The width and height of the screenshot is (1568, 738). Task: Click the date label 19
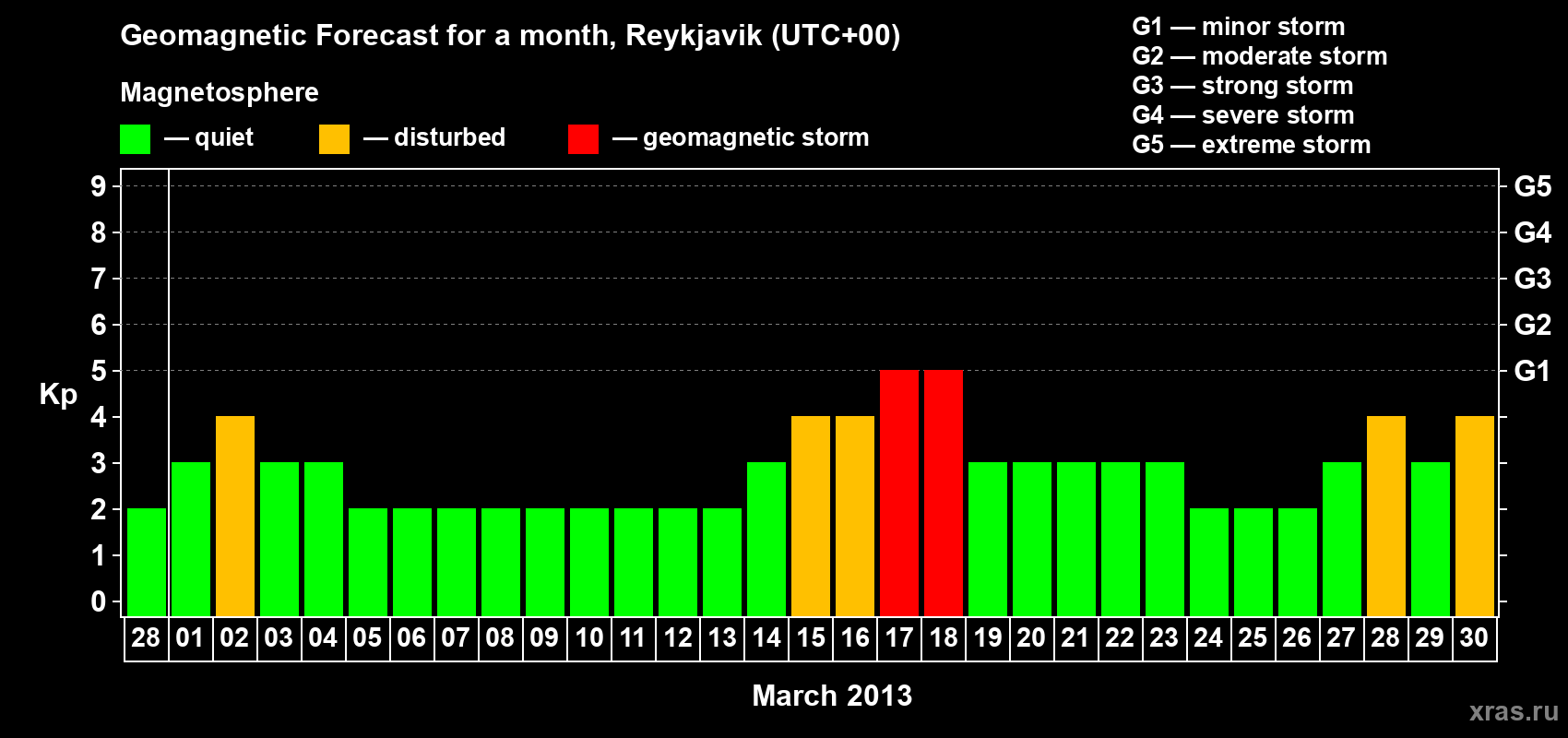click(x=988, y=638)
